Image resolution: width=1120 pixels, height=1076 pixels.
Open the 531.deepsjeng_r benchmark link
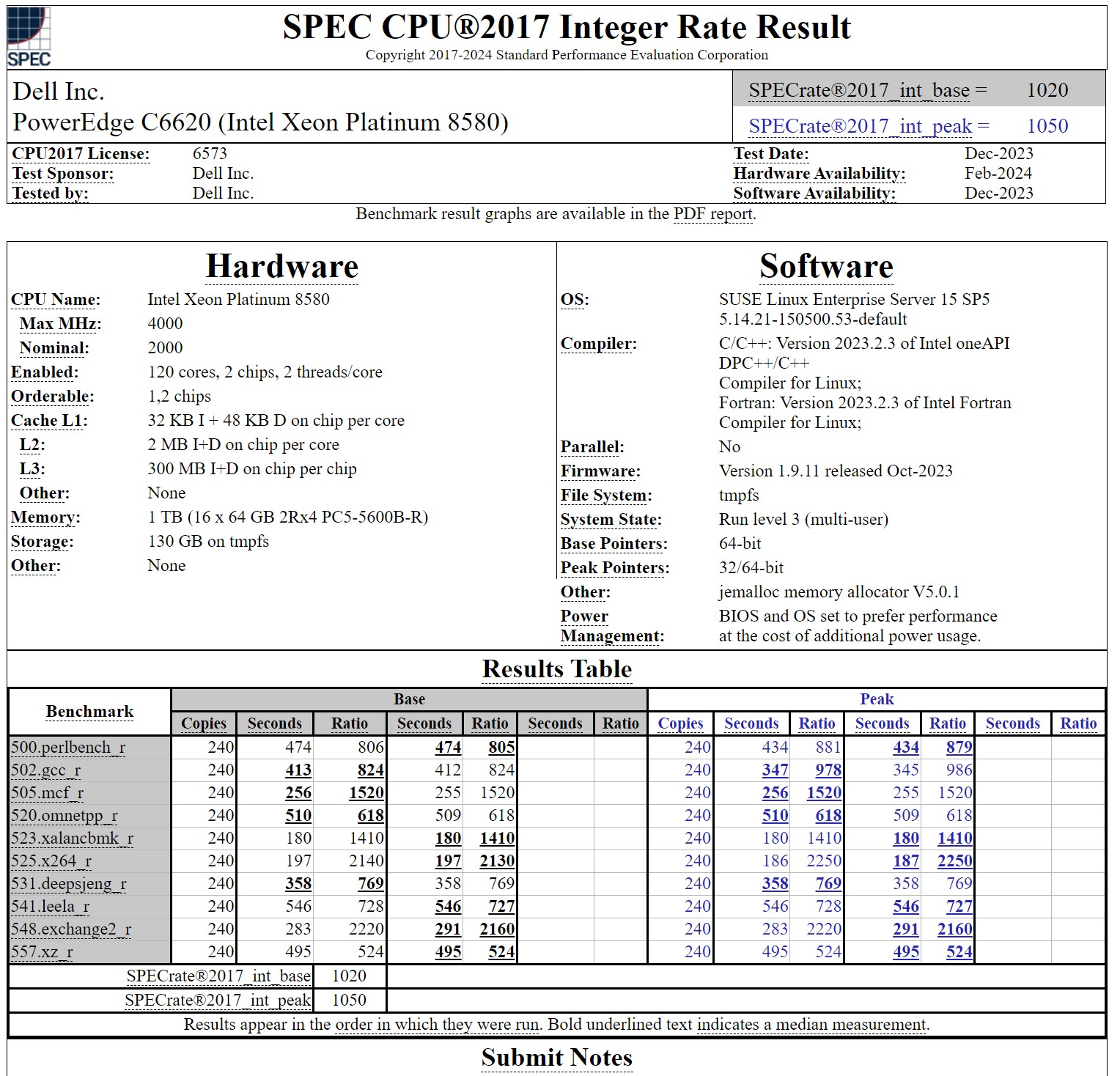click(69, 884)
